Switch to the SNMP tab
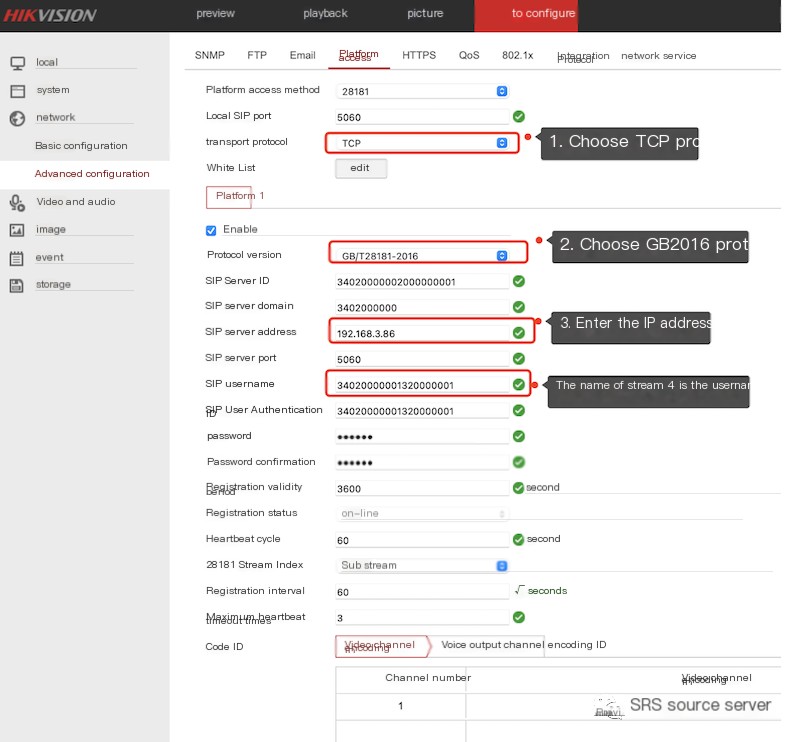This screenshot has width=785, height=742. tap(210, 55)
